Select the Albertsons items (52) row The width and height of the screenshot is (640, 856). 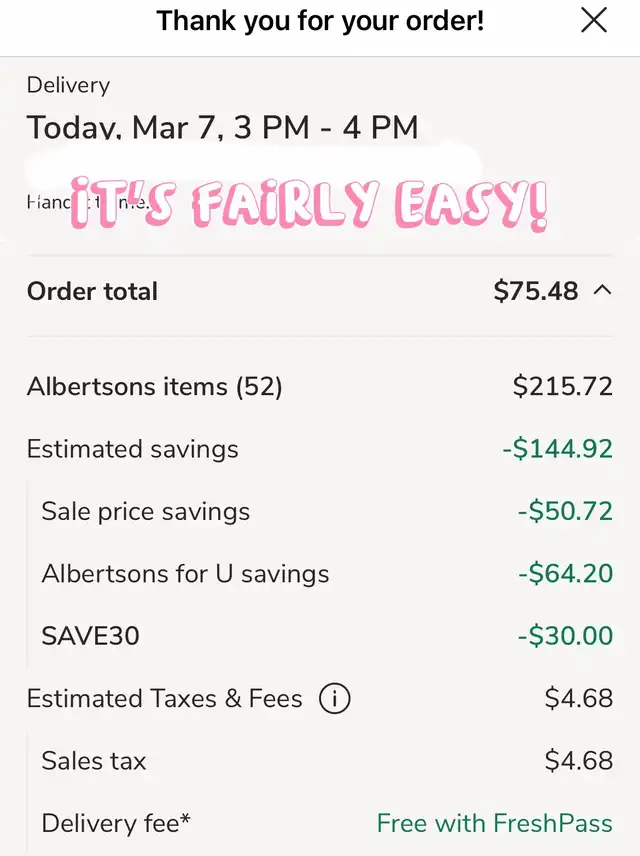point(155,386)
